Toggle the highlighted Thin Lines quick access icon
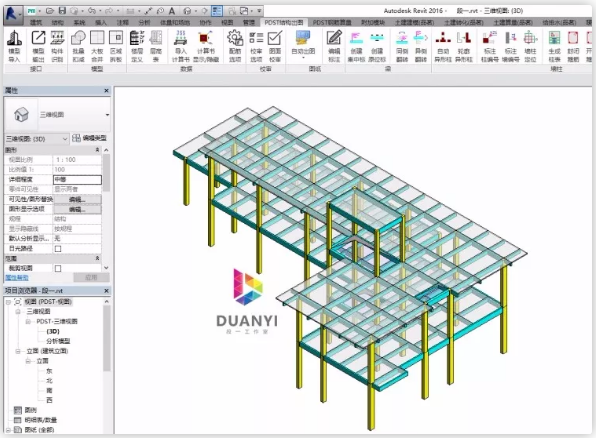 [x=217, y=11]
